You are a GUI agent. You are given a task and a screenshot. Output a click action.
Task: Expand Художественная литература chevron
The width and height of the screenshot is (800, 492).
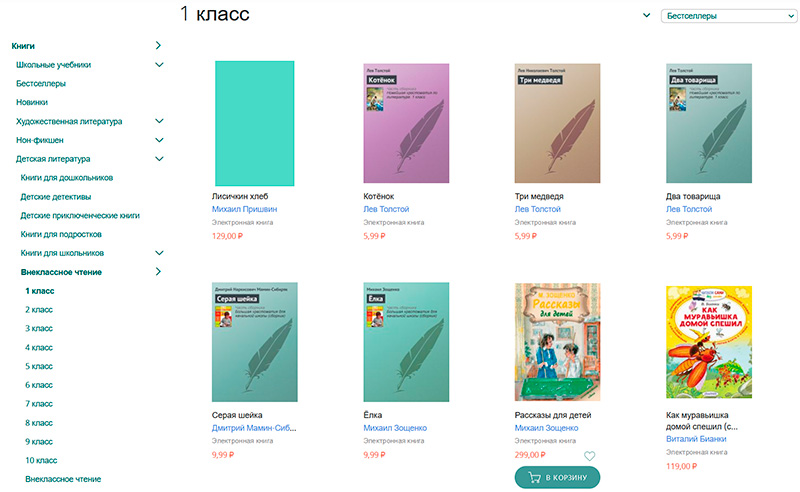pyautogui.click(x=159, y=121)
